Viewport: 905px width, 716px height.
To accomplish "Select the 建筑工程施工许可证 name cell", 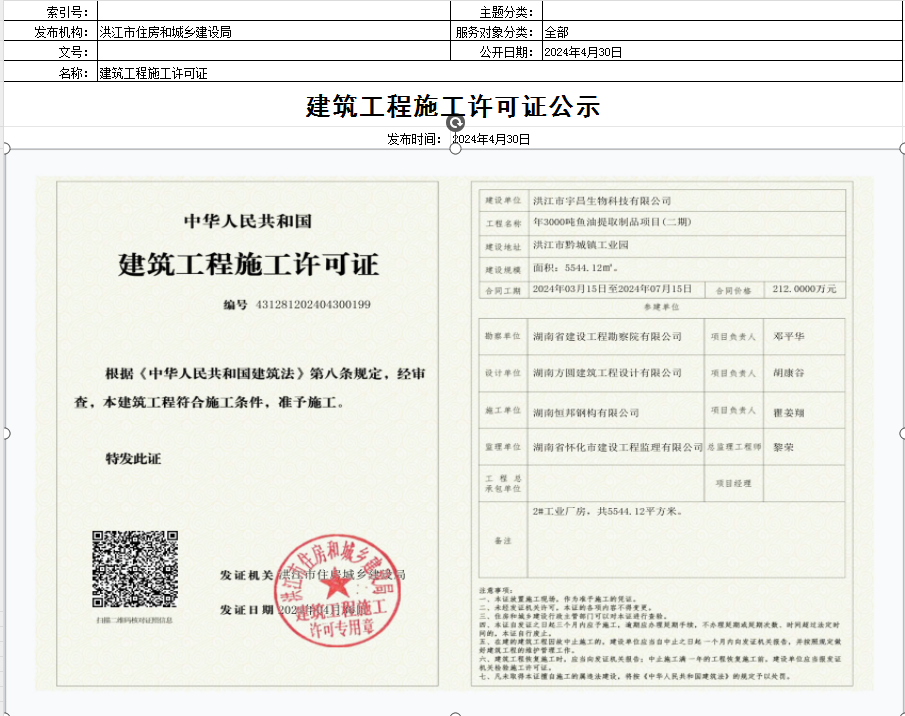I will pos(274,73).
